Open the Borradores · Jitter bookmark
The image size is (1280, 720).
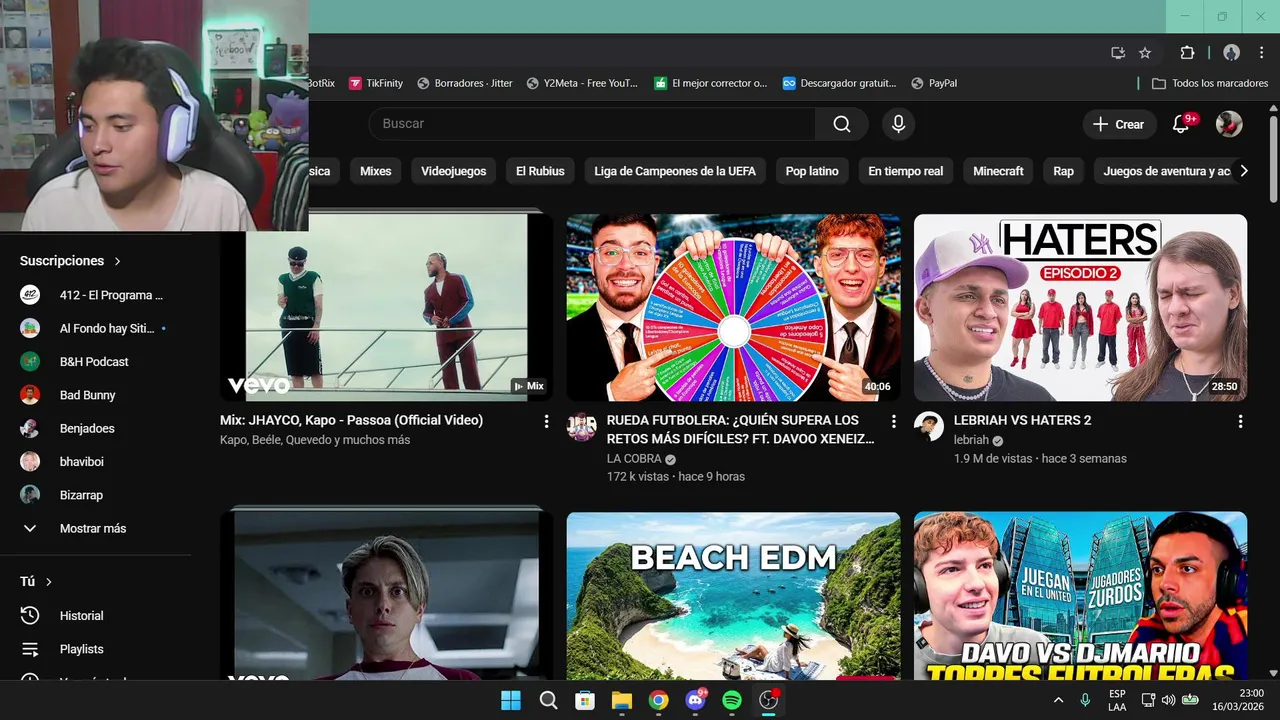(465, 83)
